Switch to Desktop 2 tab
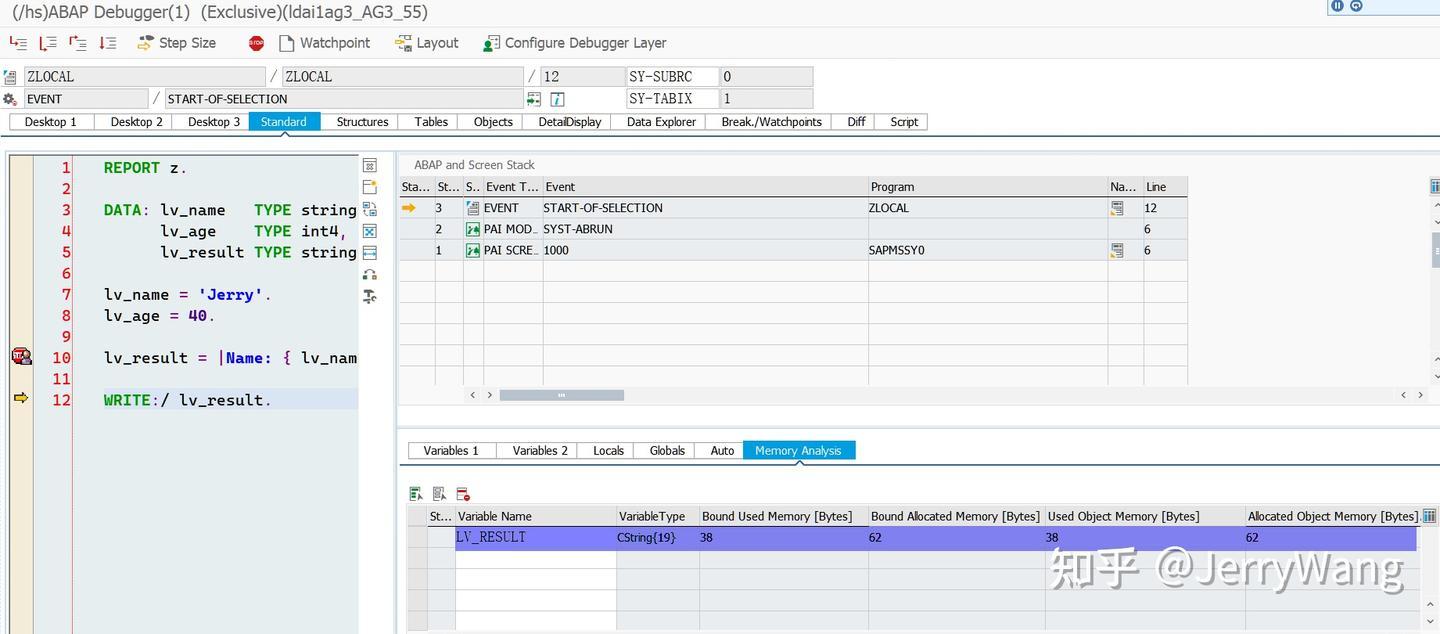This screenshot has width=1440, height=634. [x=136, y=122]
